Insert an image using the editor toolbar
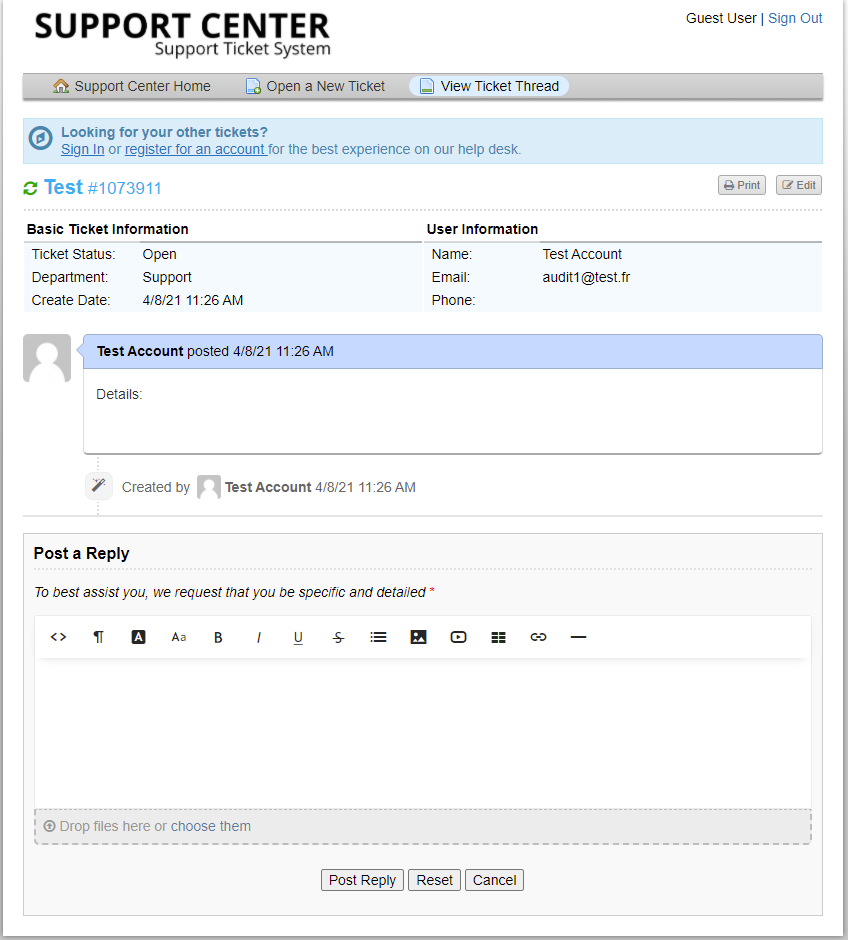The height and width of the screenshot is (940, 848). coord(419,637)
